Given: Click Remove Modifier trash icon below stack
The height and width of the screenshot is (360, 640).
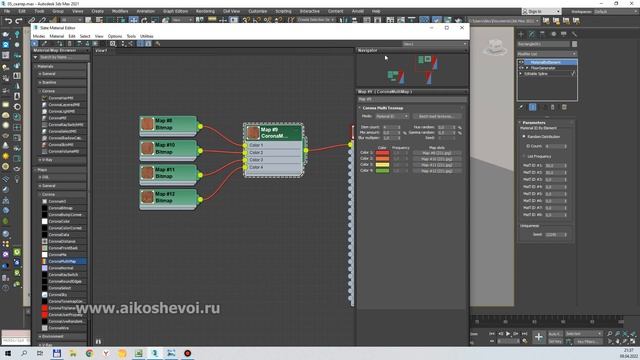Looking at the screenshot, I should point(553,107).
